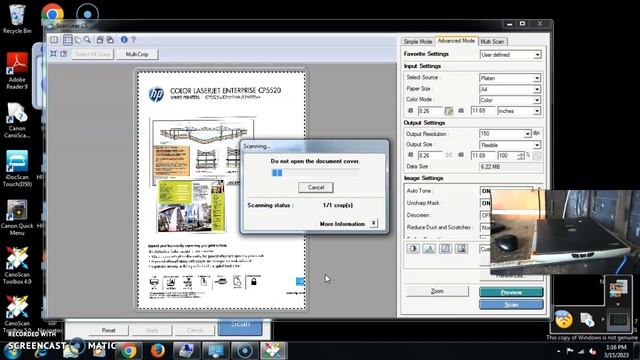Open the help question mark icon

tap(133, 40)
